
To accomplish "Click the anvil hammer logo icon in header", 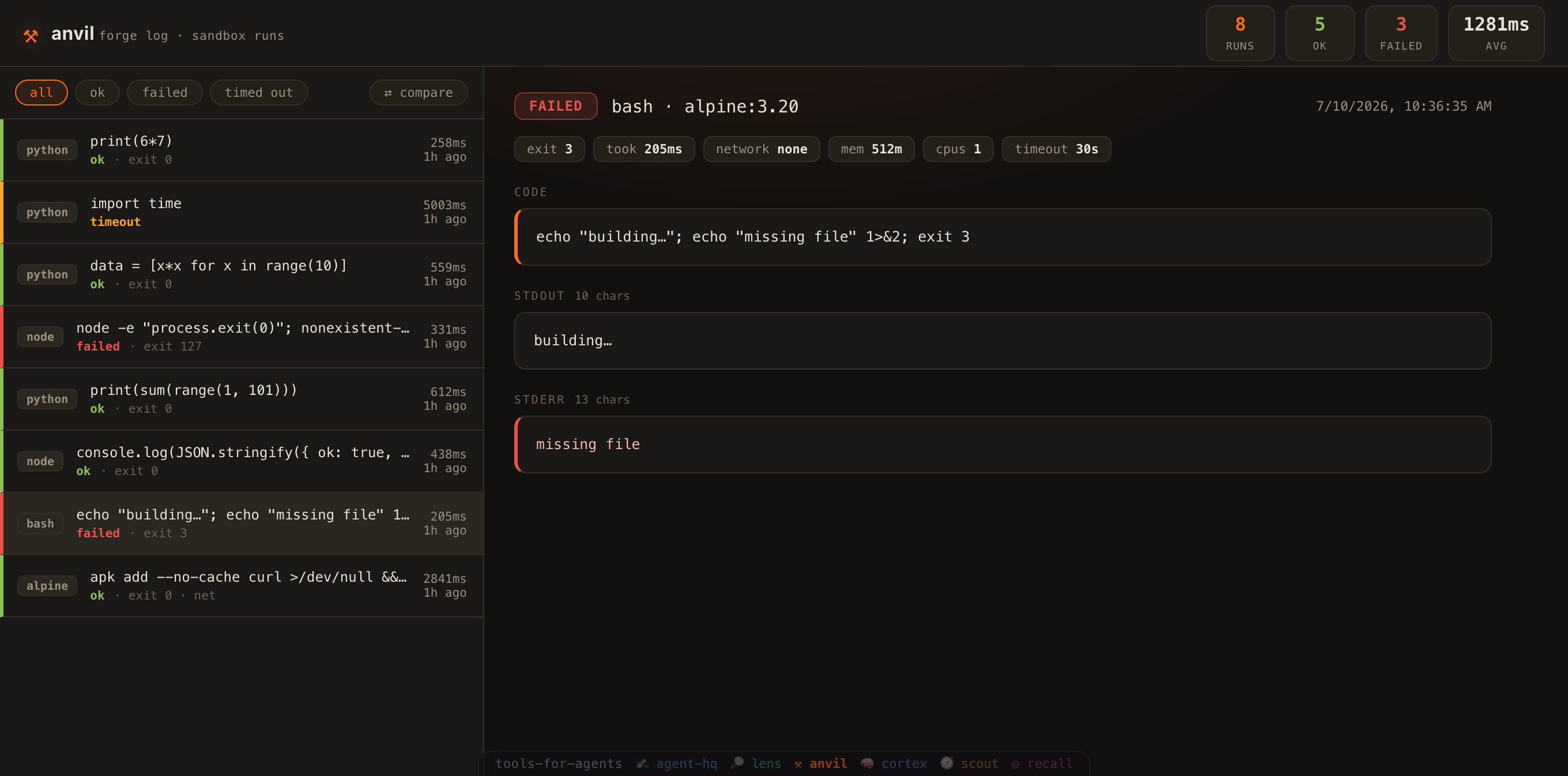I will point(31,36).
